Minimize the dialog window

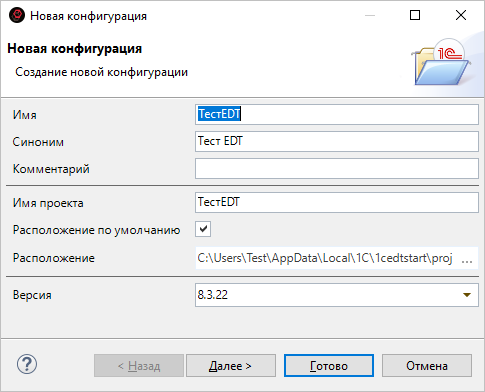(x=370, y=15)
